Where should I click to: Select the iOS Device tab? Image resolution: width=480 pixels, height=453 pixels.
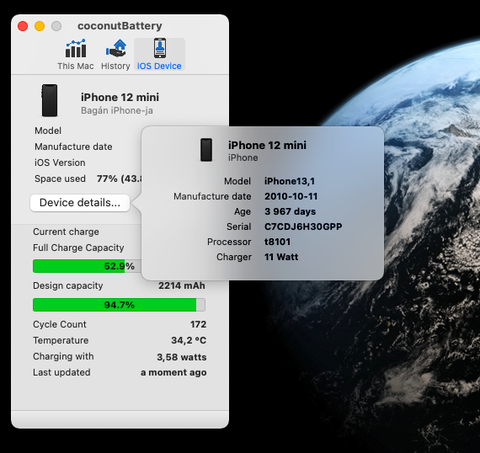pos(159,54)
